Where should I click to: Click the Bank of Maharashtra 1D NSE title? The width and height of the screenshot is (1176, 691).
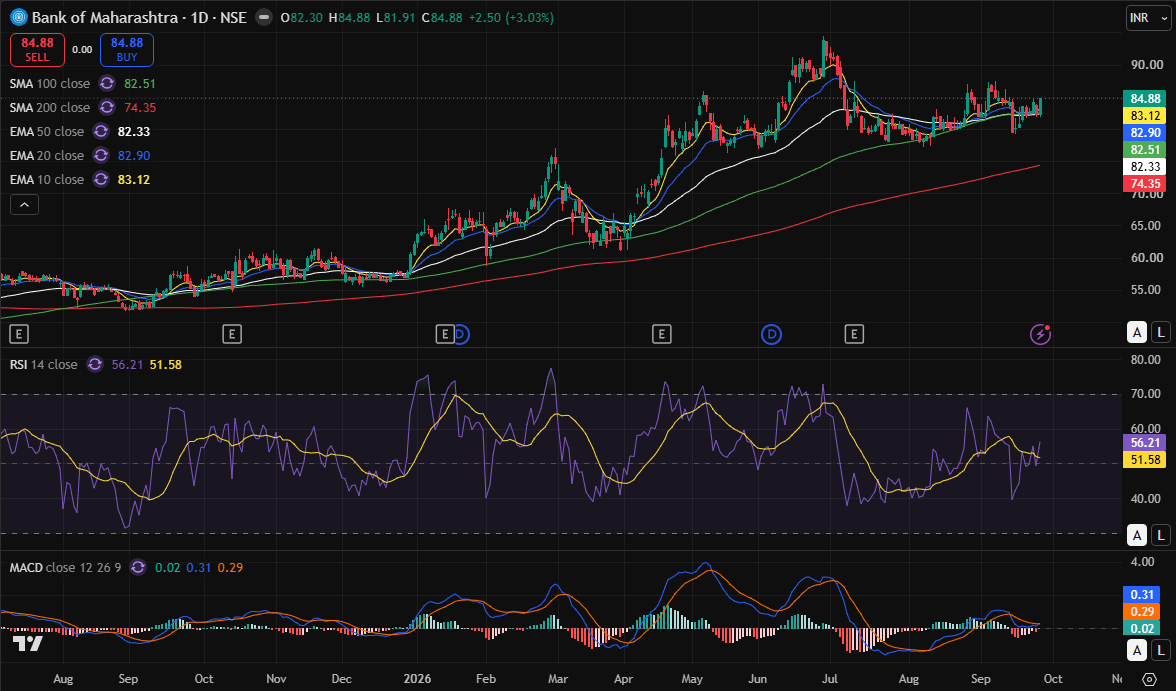pyautogui.click(x=139, y=17)
